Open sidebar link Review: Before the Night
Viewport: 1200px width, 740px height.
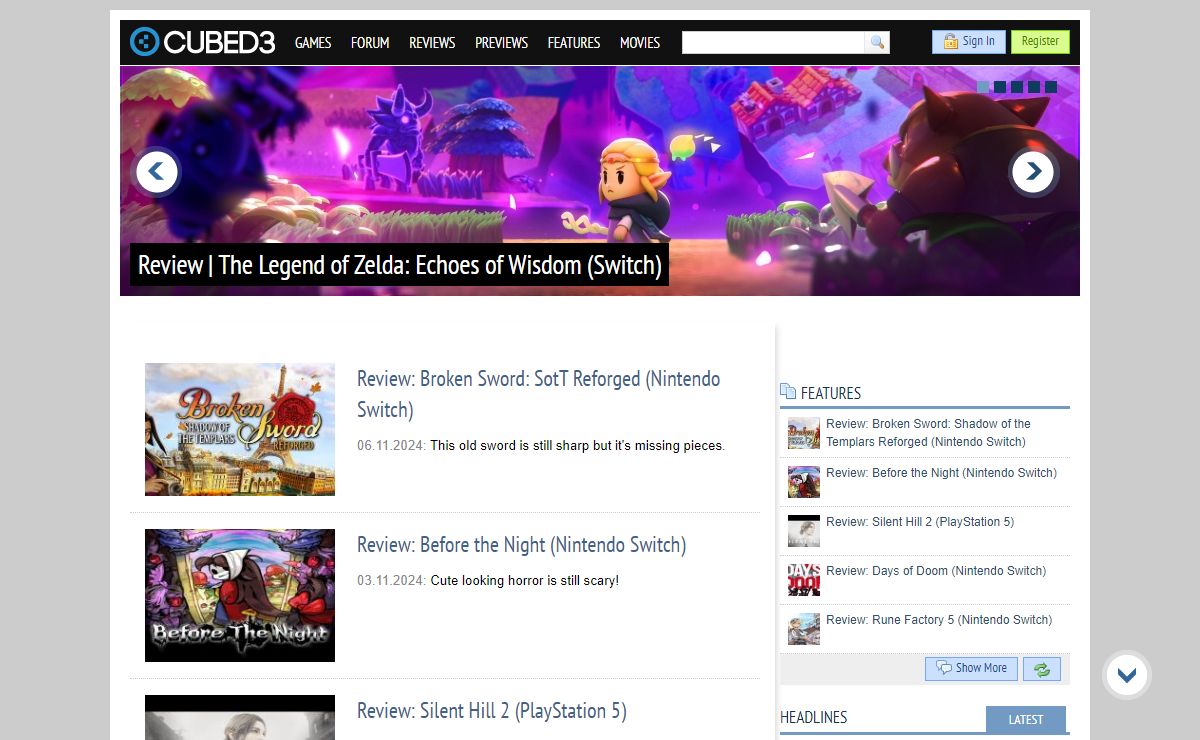(x=941, y=473)
